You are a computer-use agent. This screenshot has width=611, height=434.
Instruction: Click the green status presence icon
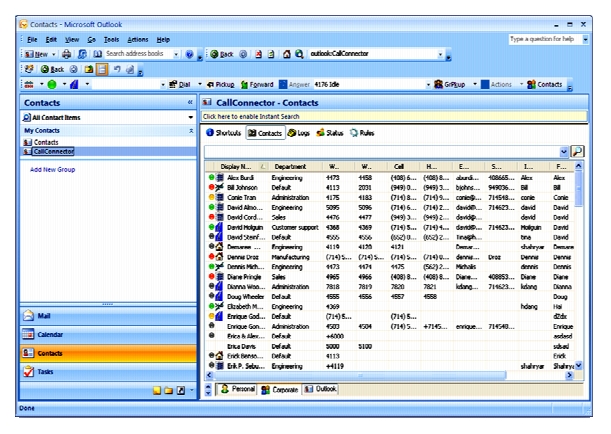click(52, 84)
